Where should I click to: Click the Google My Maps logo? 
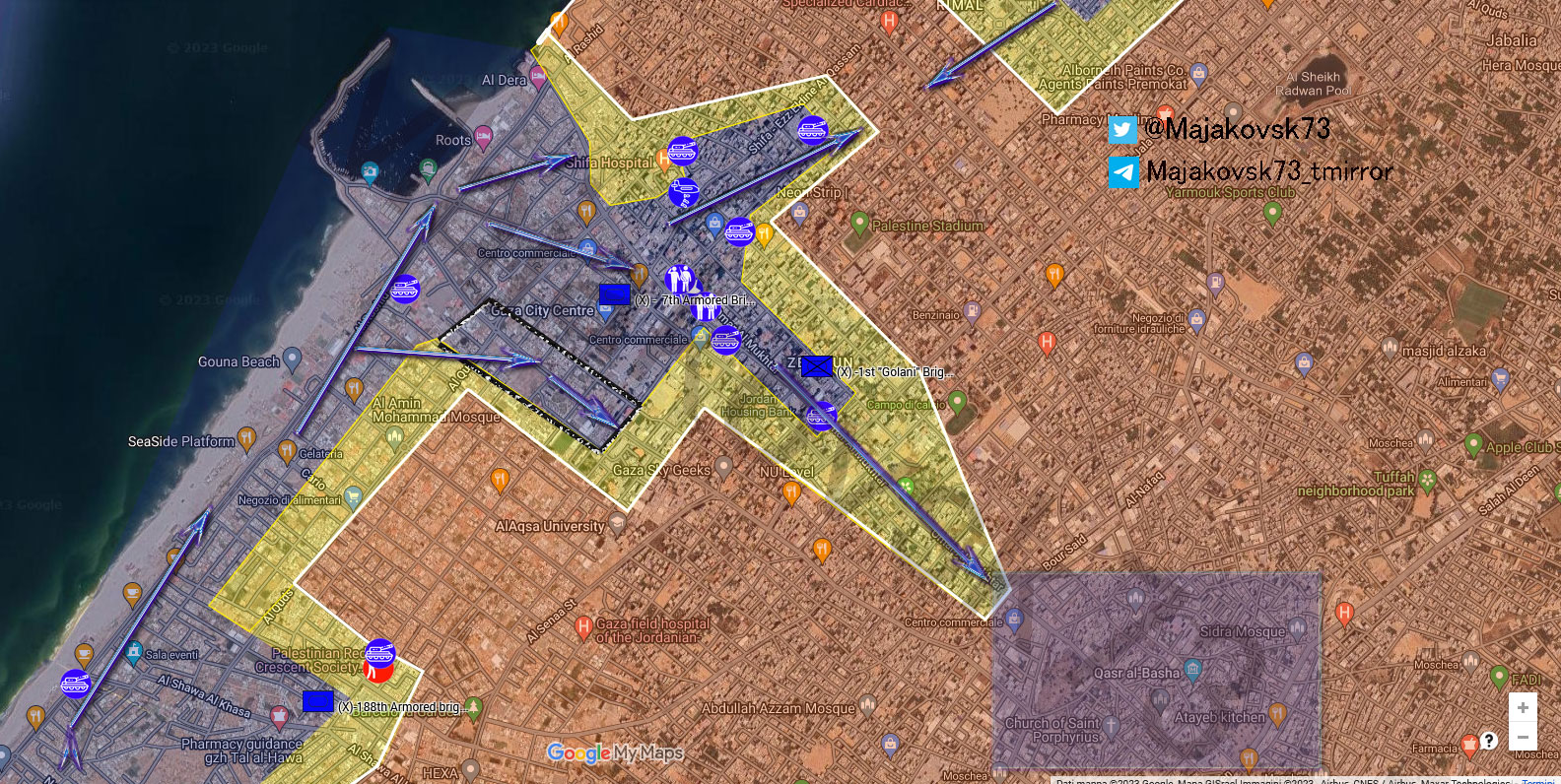[x=615, y=753]
